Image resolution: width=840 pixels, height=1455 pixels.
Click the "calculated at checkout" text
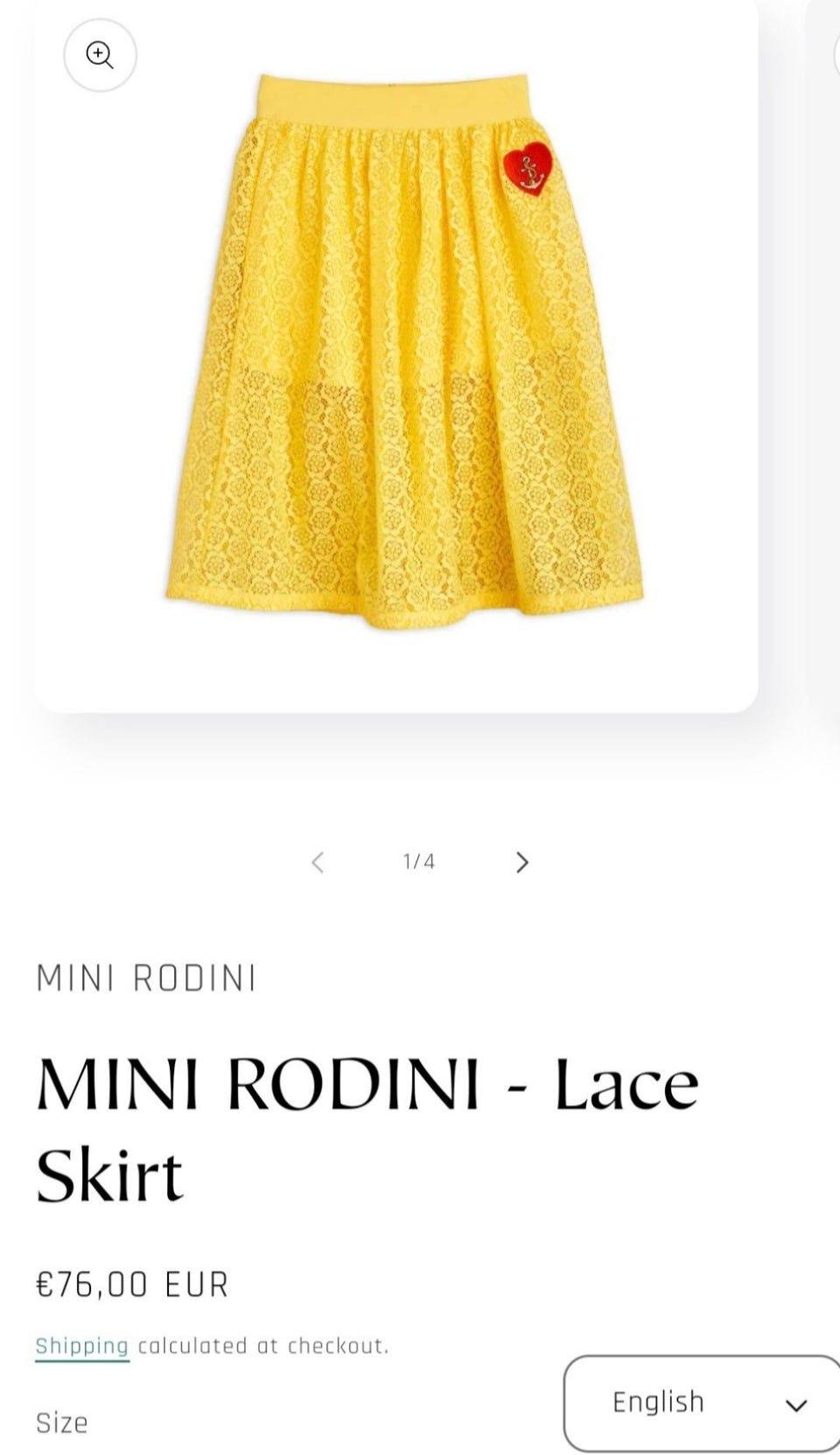coord(263,1346)
